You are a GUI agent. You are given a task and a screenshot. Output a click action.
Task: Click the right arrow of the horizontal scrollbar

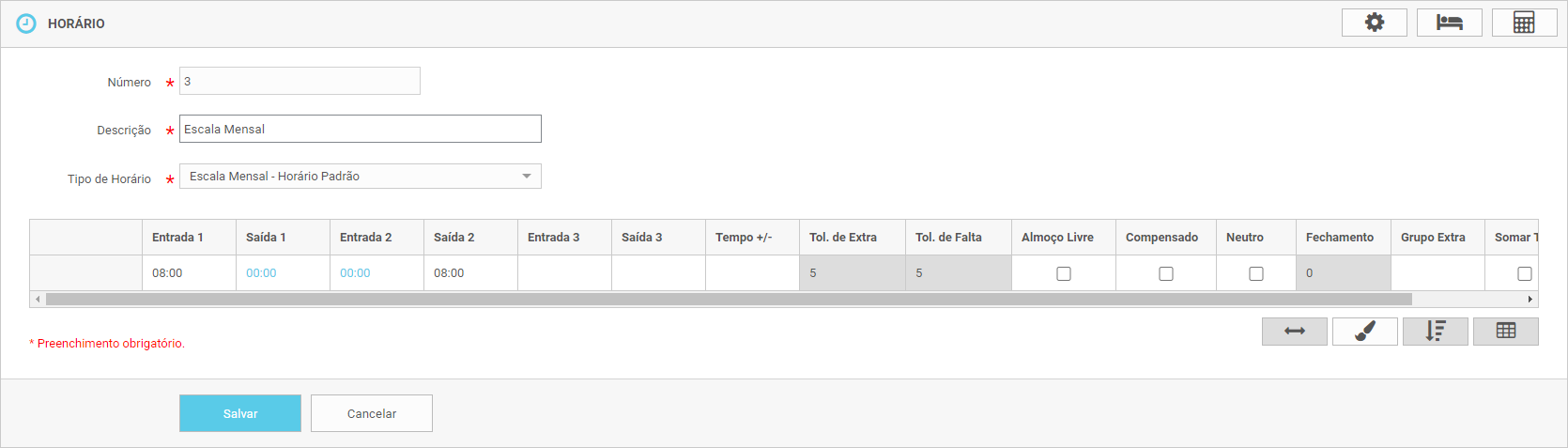coord(1530,300)
